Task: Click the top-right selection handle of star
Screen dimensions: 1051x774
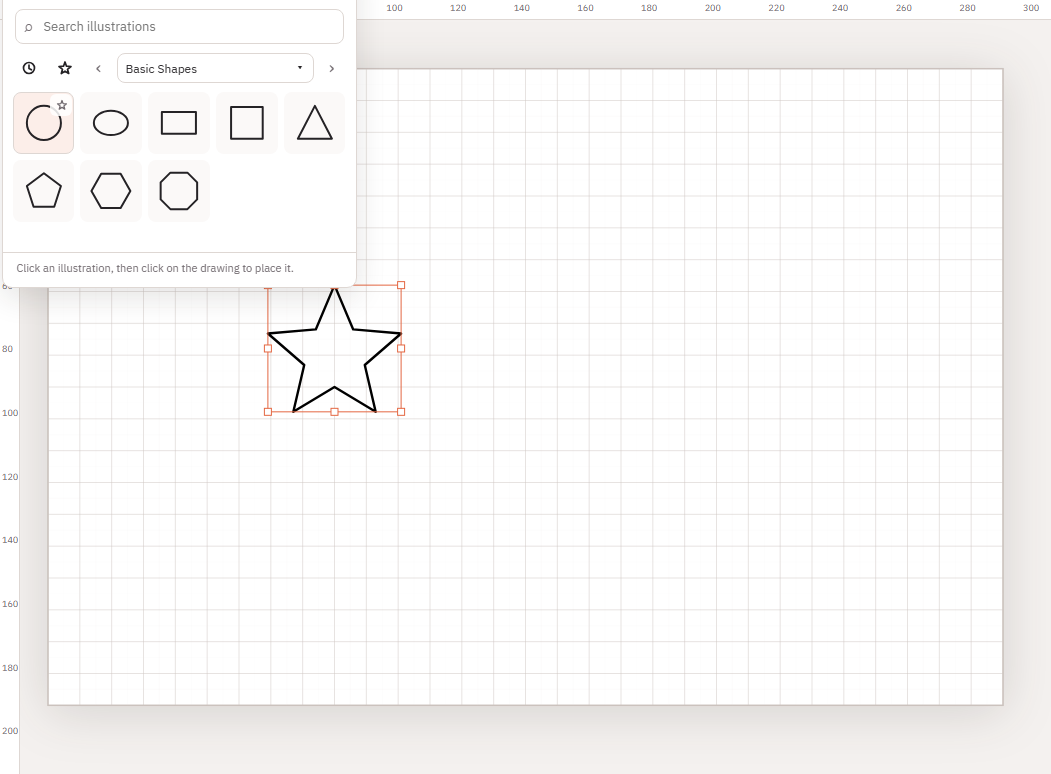Action: (x=401, y=285)
